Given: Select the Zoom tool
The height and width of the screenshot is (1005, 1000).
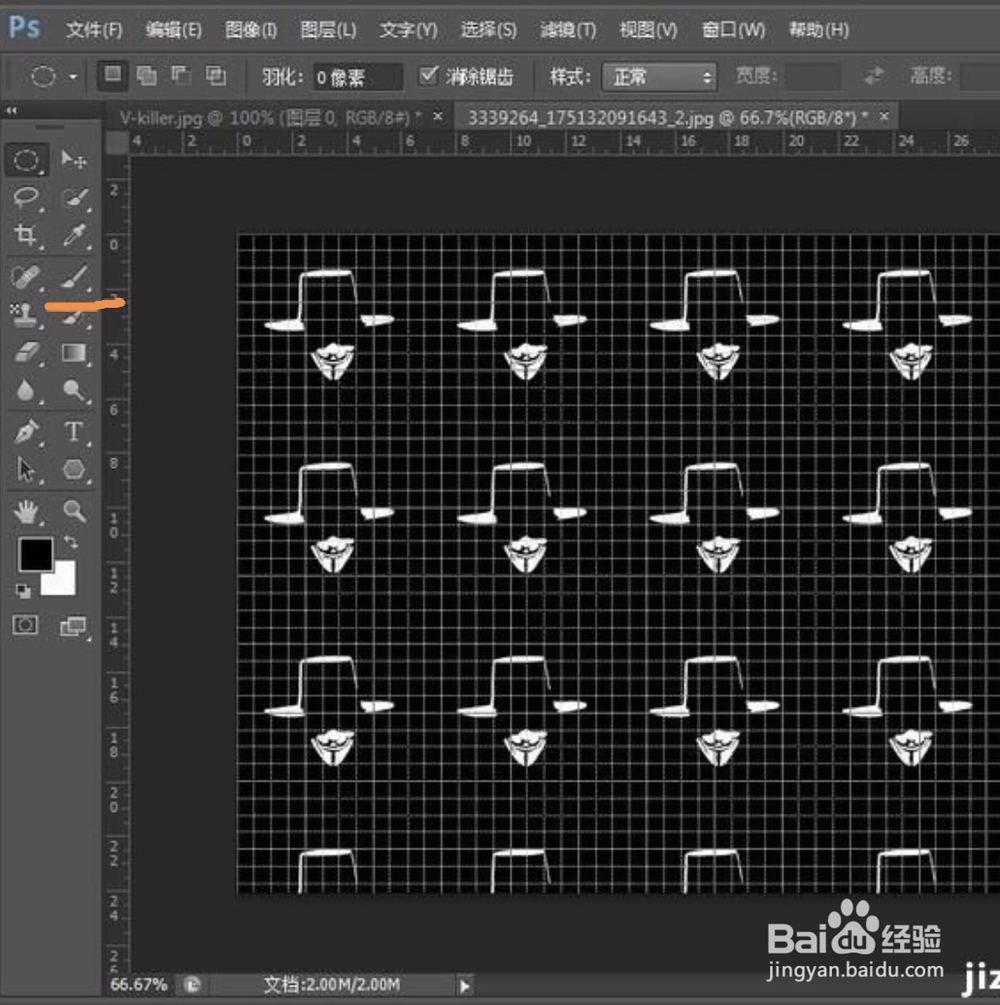Looking at the screenshot, I should 74,511.
